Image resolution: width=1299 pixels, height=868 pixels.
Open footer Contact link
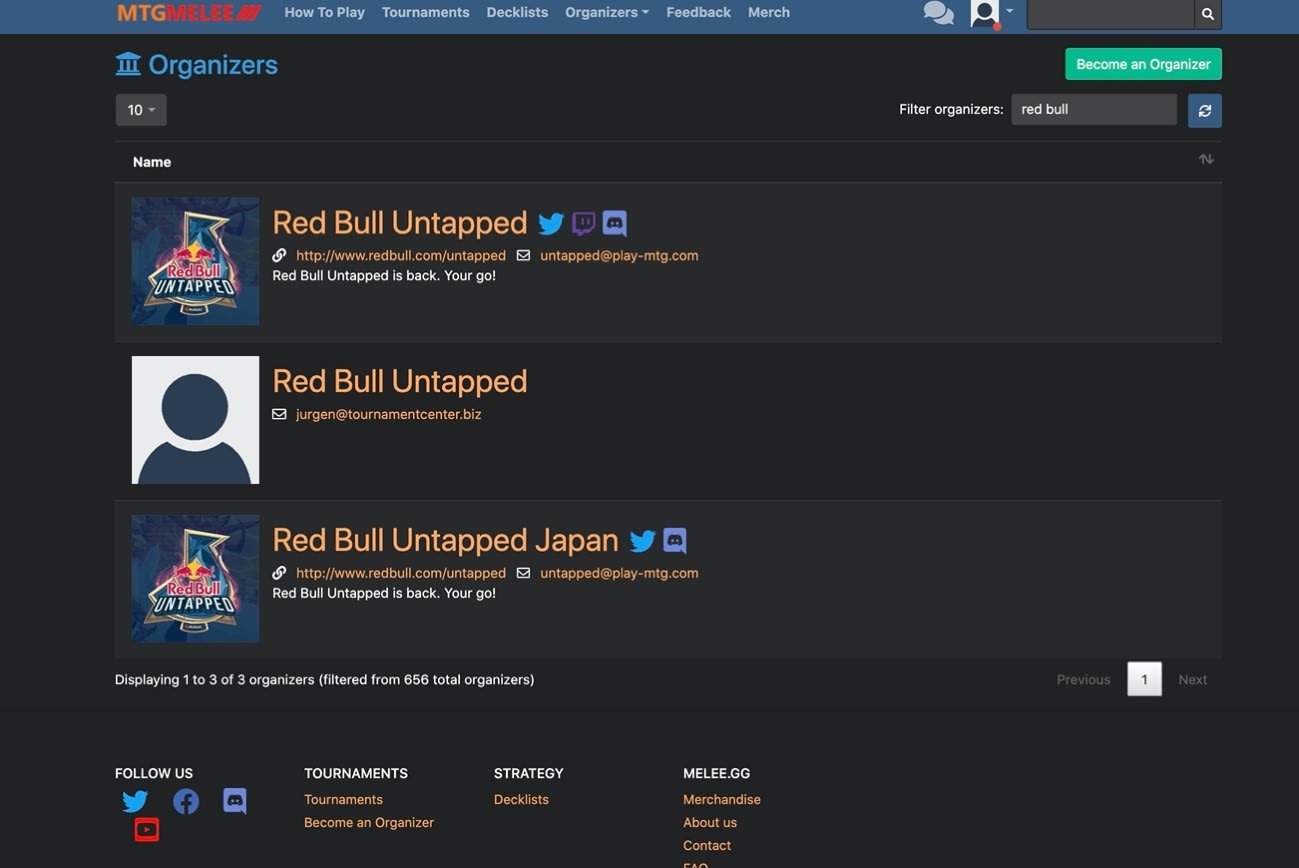(707, 846)
